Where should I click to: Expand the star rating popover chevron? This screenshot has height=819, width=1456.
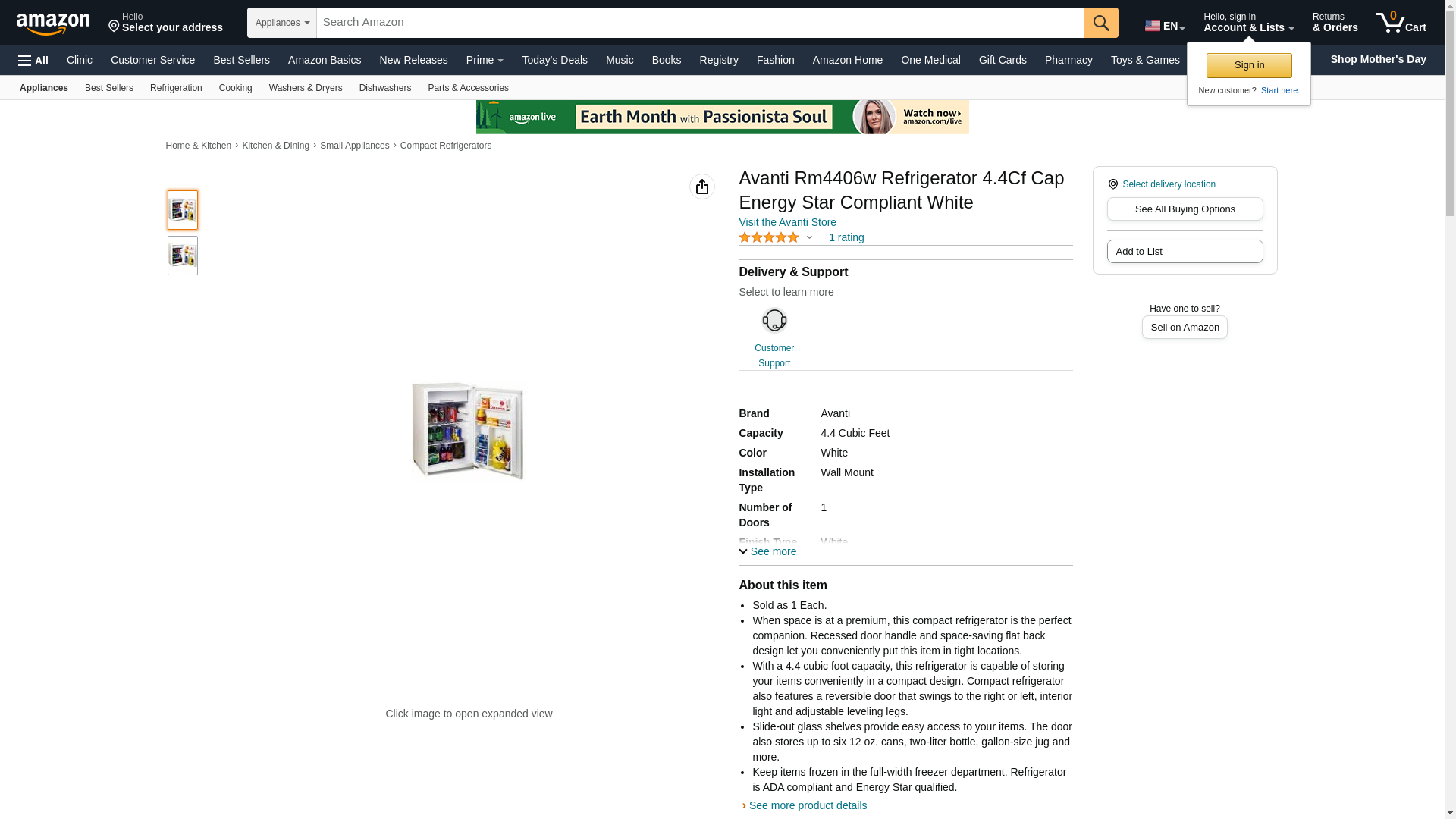click(809, 238)
